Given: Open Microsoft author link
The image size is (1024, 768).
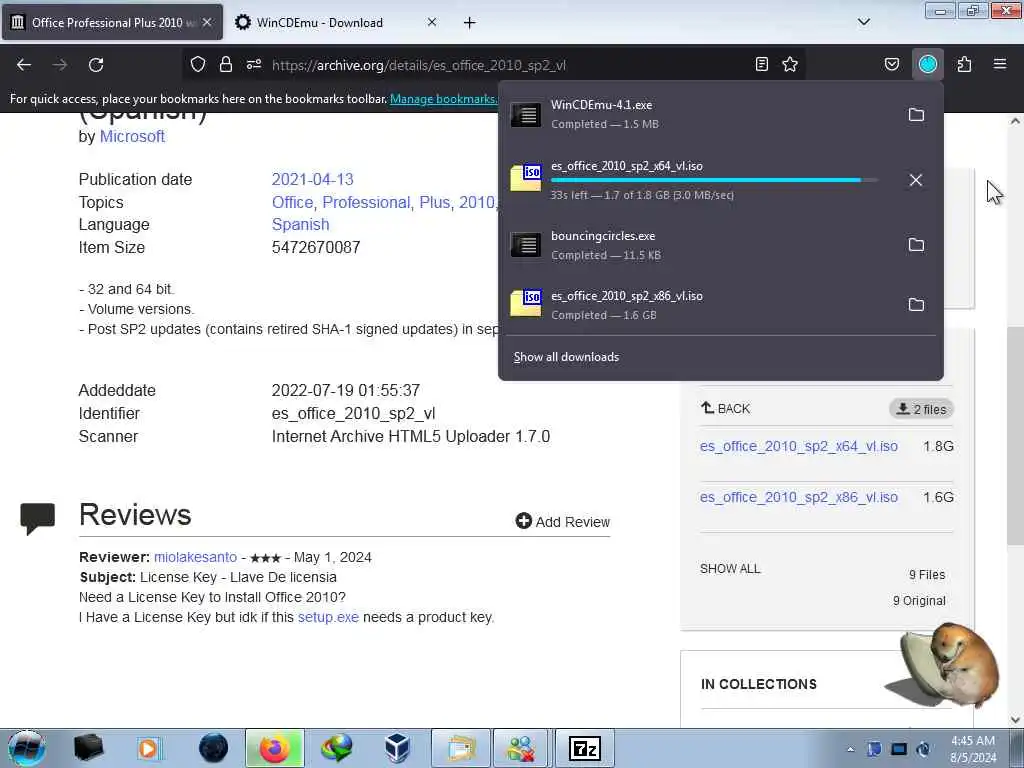Looking at the screenshot, I should click(x=132, y=136).
